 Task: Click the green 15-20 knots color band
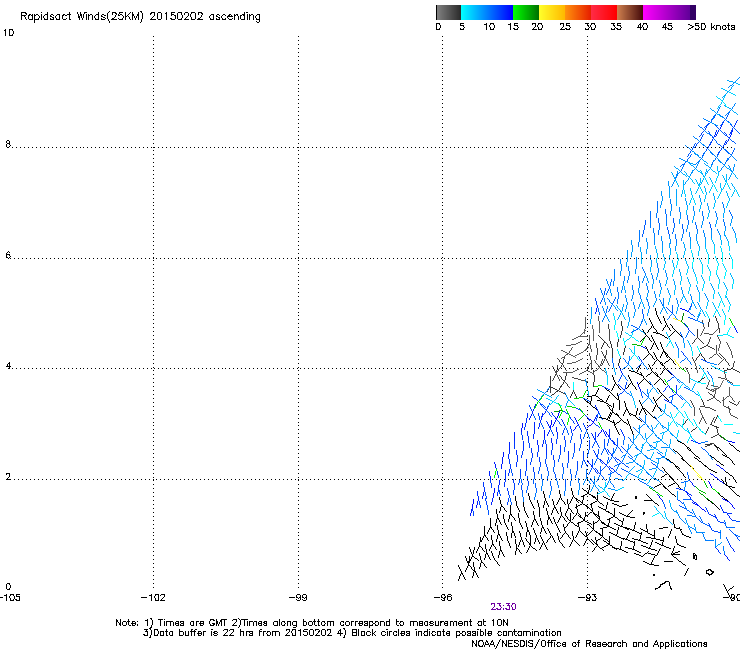[526, 12]
